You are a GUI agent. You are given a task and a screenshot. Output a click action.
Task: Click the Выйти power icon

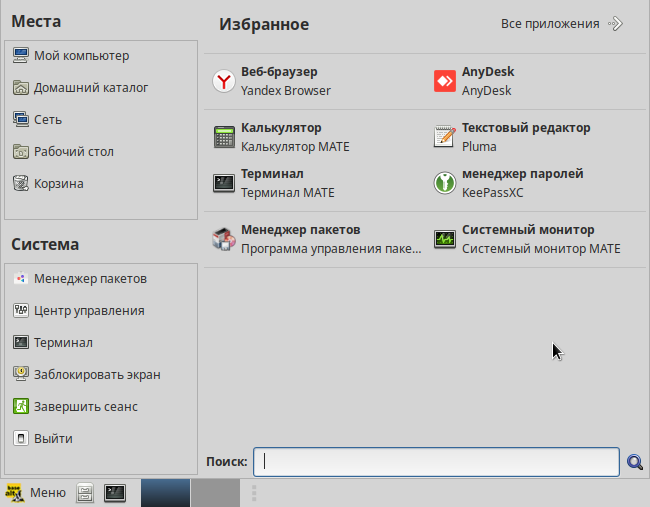(x=21, y=438)
